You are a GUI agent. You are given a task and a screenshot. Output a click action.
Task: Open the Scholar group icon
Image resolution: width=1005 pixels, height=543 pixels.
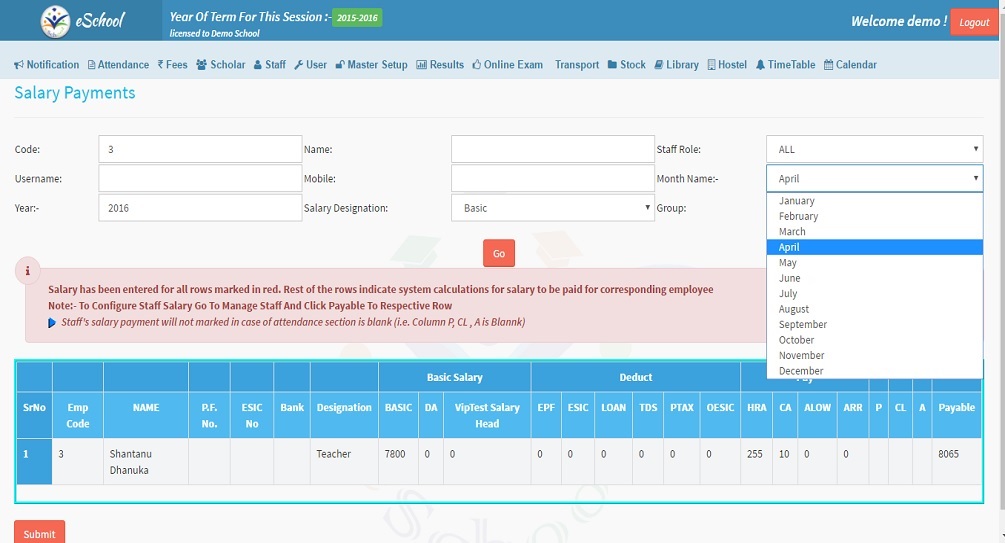coord(202,65)
